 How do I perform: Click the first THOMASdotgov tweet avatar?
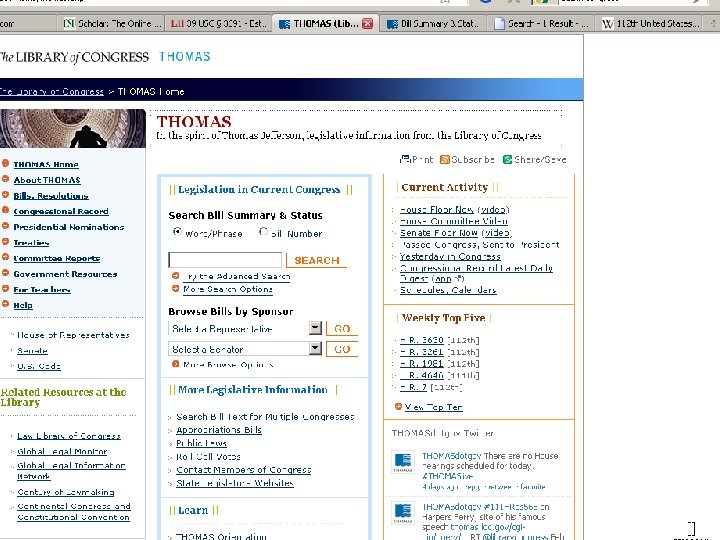coord(403,462)
